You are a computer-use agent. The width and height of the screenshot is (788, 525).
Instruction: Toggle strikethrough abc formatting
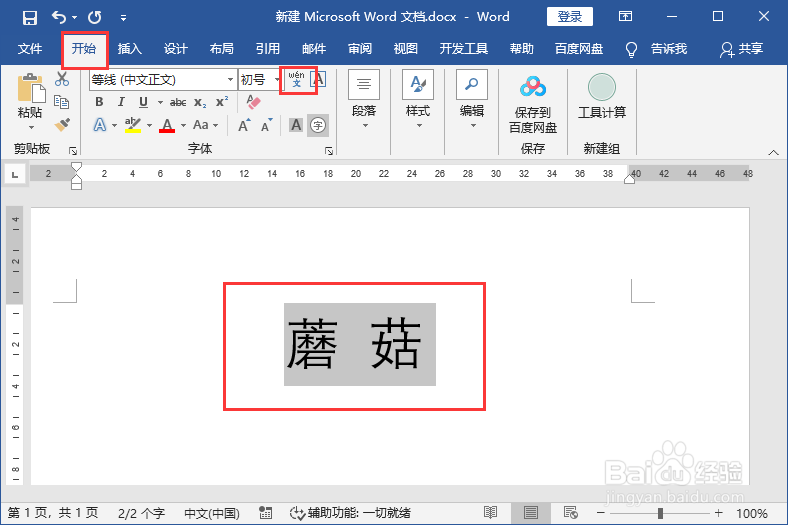(x=178, y=102)
